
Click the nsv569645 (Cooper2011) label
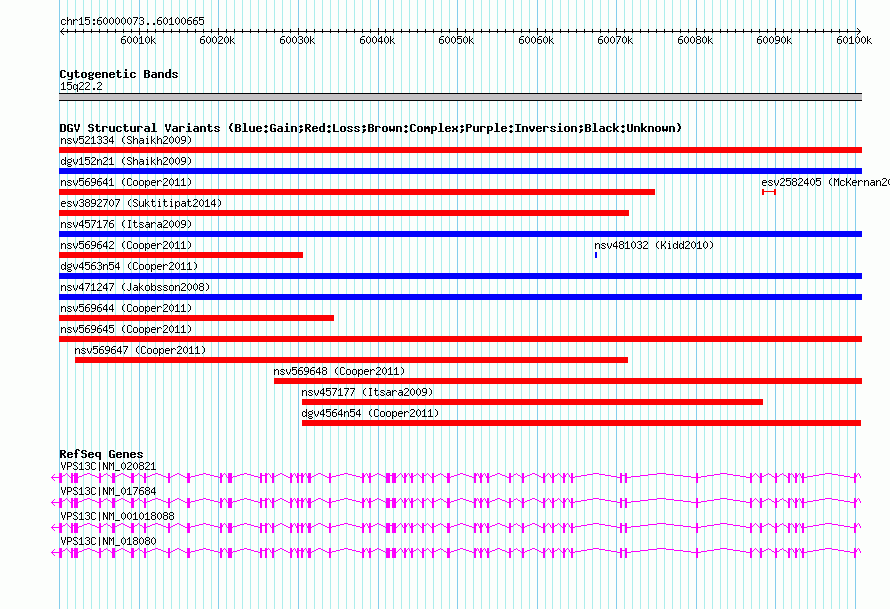[x=126, y=329]
